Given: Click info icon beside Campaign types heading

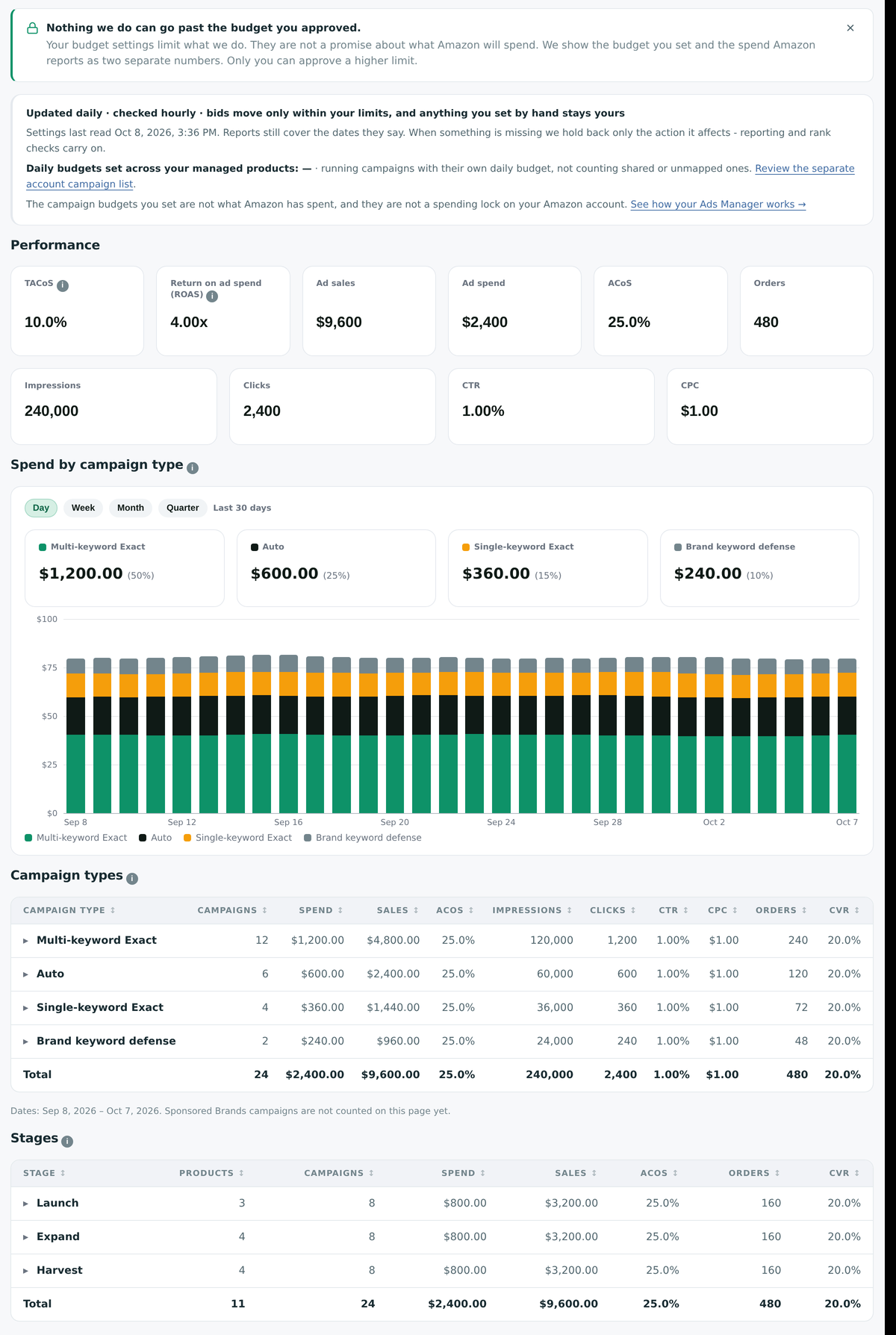Looking at the screenshot, I should [132, 879].
